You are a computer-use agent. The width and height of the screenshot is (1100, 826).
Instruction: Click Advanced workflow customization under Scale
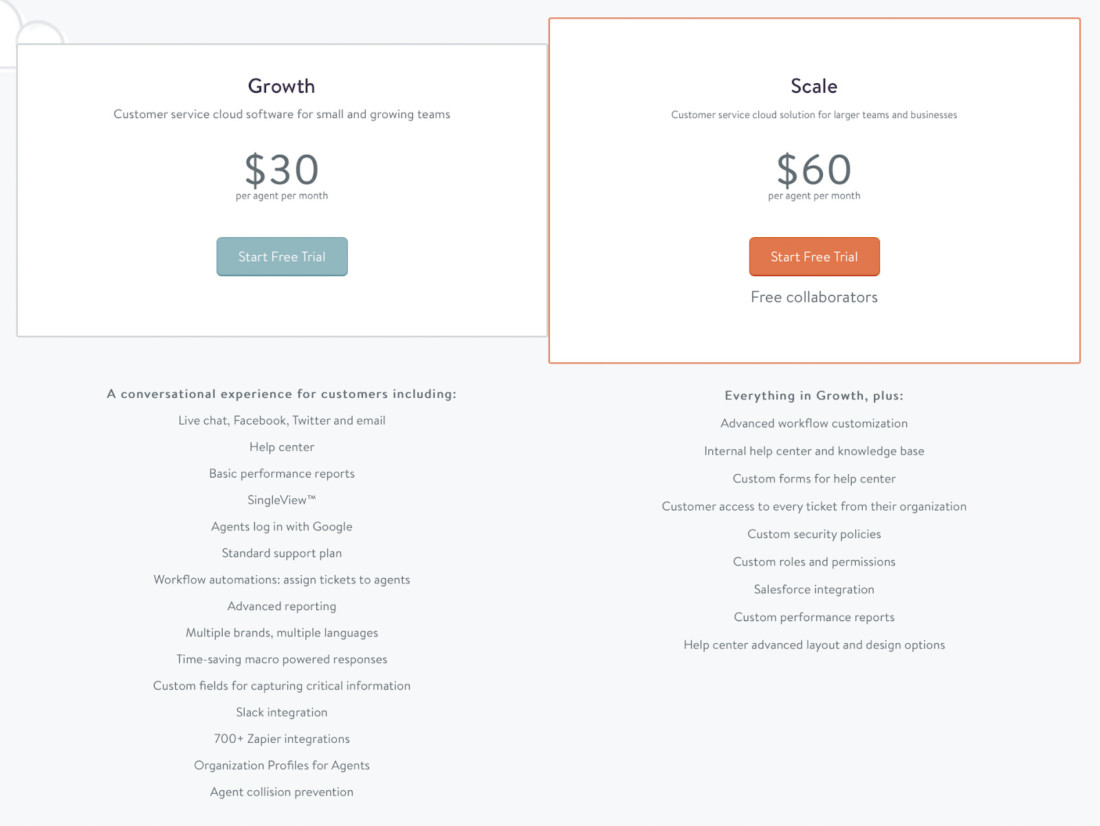point(814,423)
